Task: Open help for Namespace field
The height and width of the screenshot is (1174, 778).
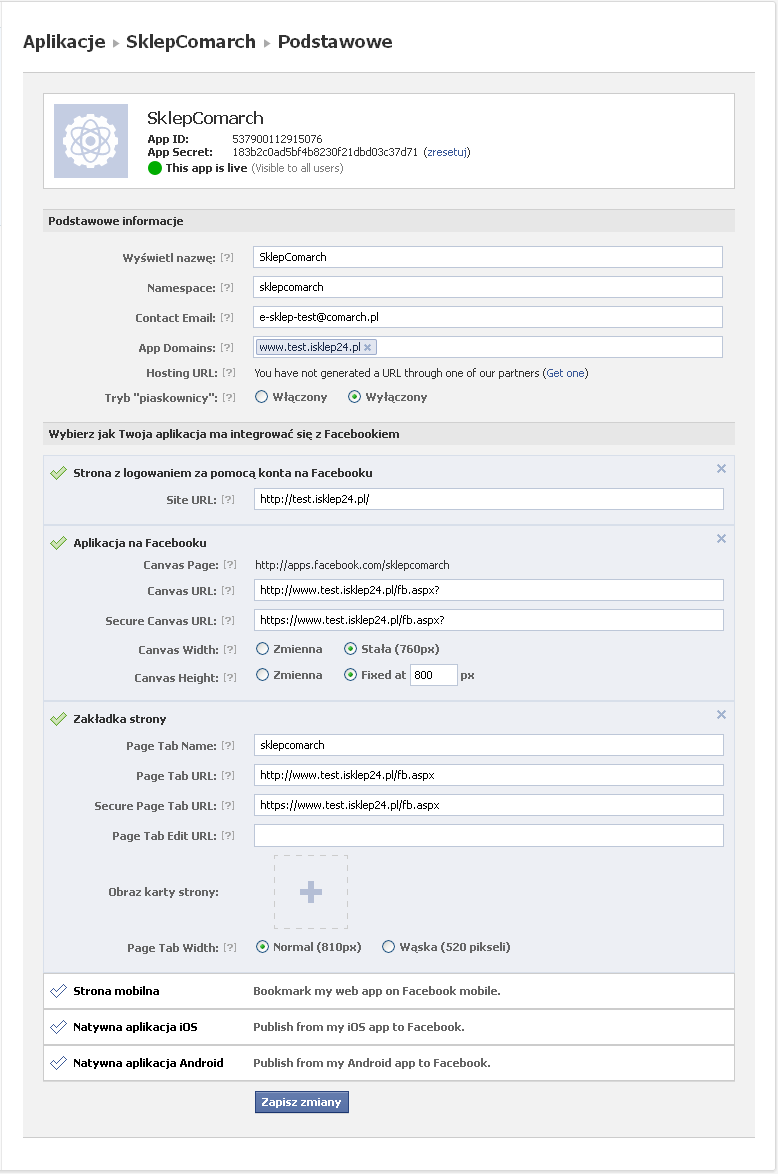Action: (x=227, y=288)
